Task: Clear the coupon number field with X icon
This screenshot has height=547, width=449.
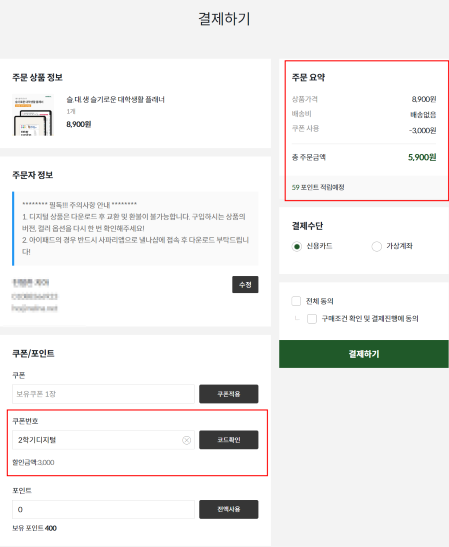Action: (x=187, y=440)
